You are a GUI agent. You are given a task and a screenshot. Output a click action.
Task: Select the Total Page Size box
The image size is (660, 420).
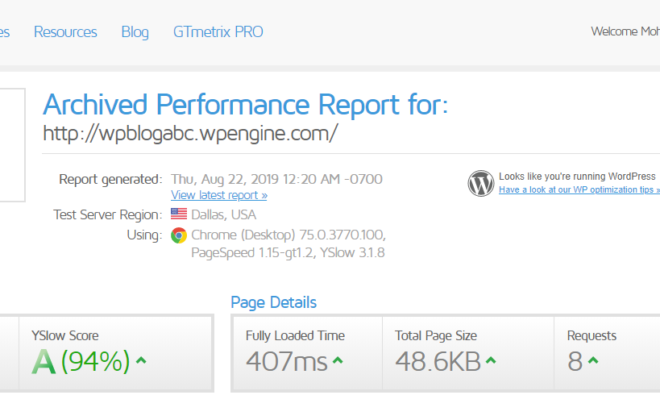468,354
